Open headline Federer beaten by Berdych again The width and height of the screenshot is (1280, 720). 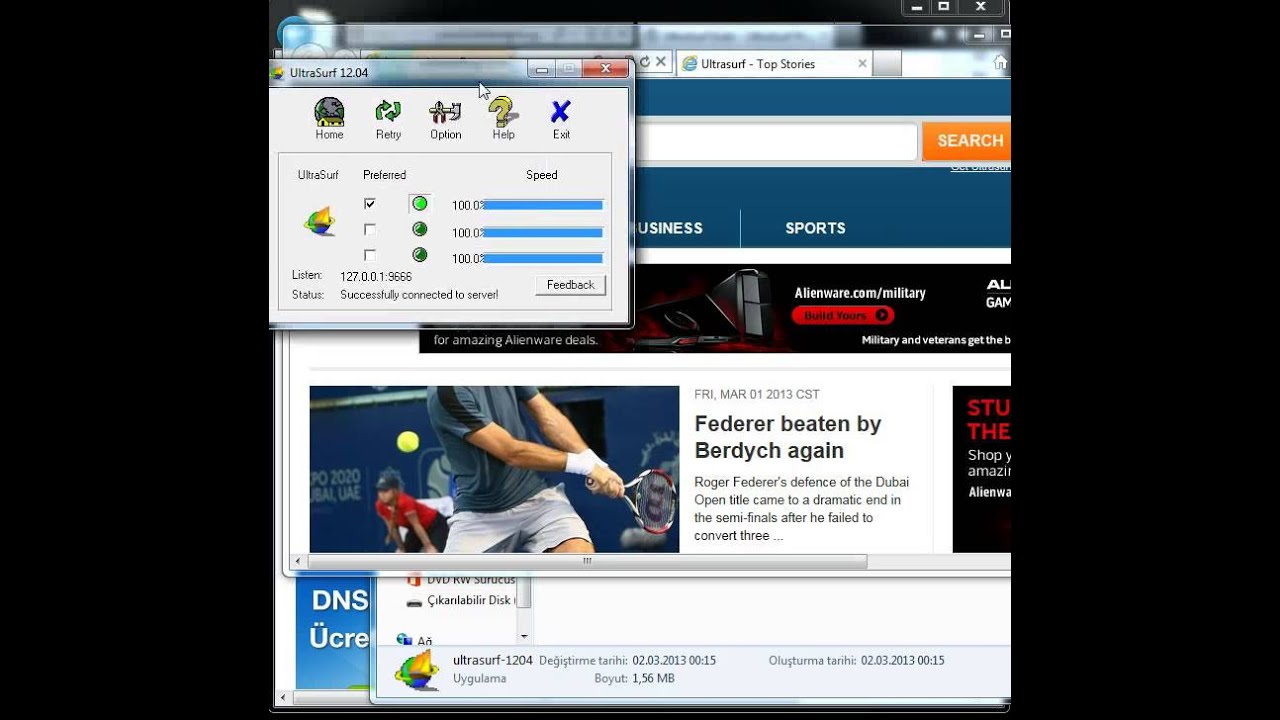[788, 437]
